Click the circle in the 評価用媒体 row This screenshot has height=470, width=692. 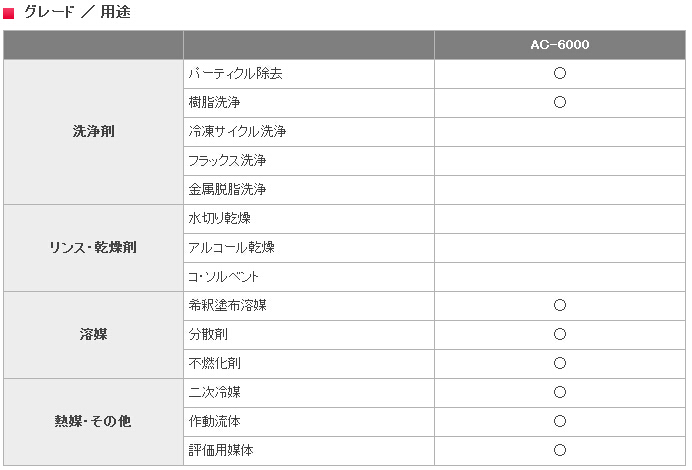click(x=560, y=450)
